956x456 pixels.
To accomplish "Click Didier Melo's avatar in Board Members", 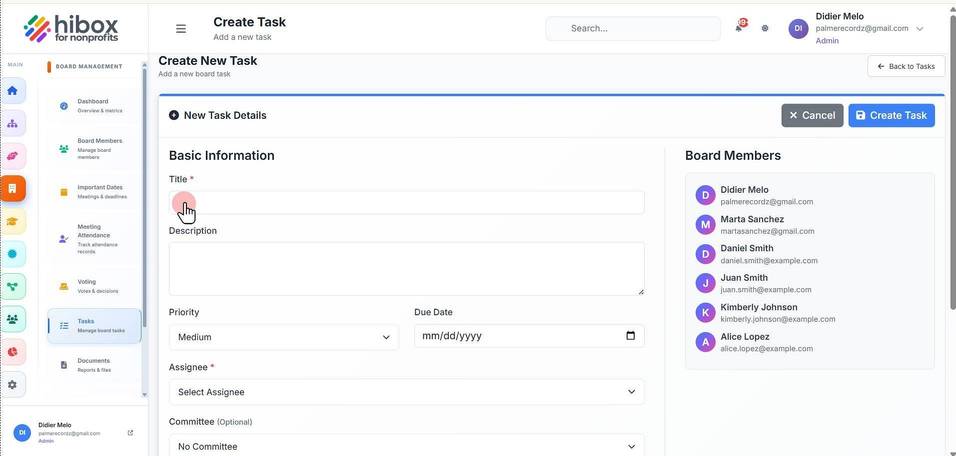I will [705, 195].
